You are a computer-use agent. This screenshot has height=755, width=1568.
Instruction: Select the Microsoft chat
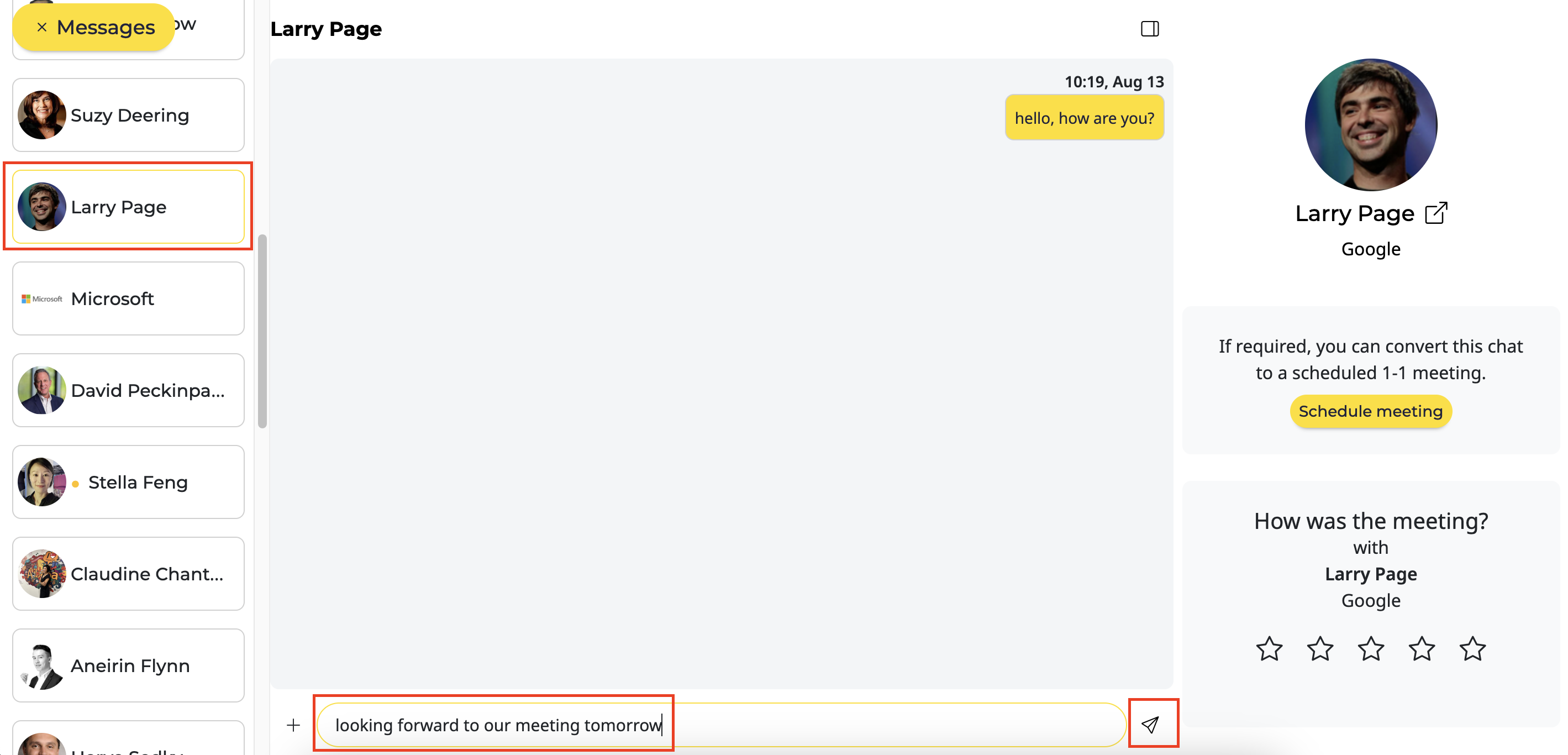(x=128, y=298)
